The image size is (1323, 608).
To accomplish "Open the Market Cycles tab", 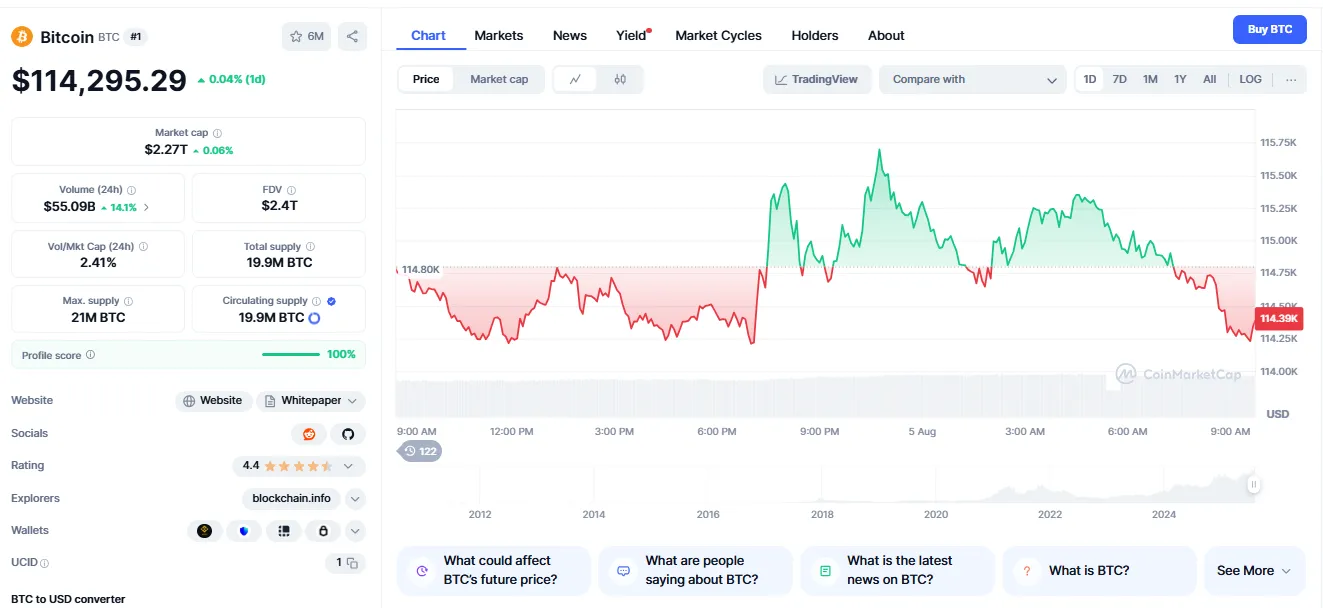I will pos(718,35).
